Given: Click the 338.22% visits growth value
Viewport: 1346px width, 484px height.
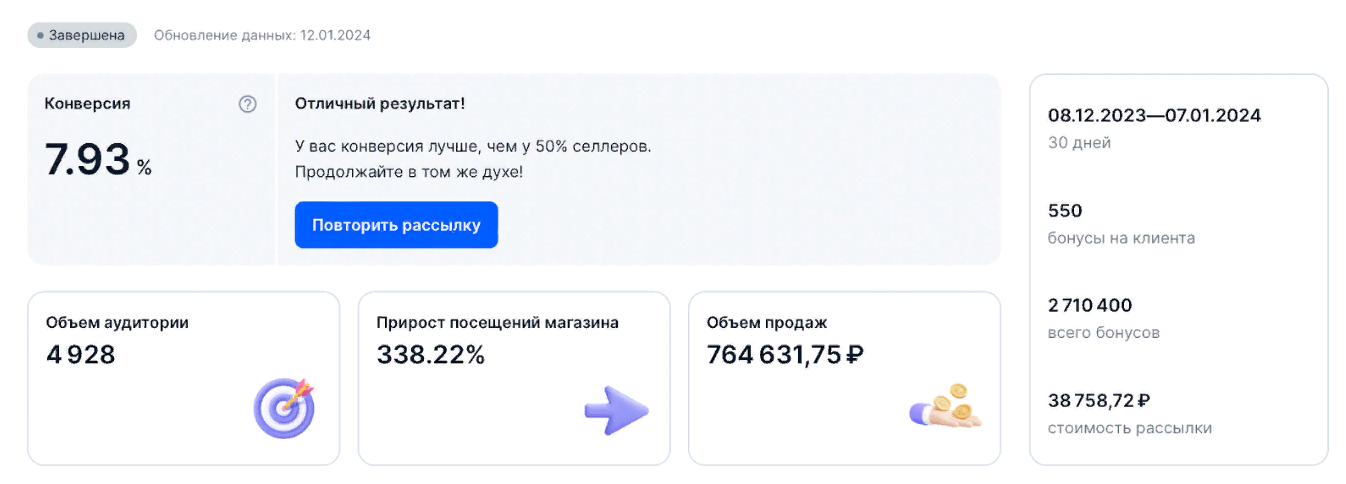Looking at the screenshot, I should [430, 354].
